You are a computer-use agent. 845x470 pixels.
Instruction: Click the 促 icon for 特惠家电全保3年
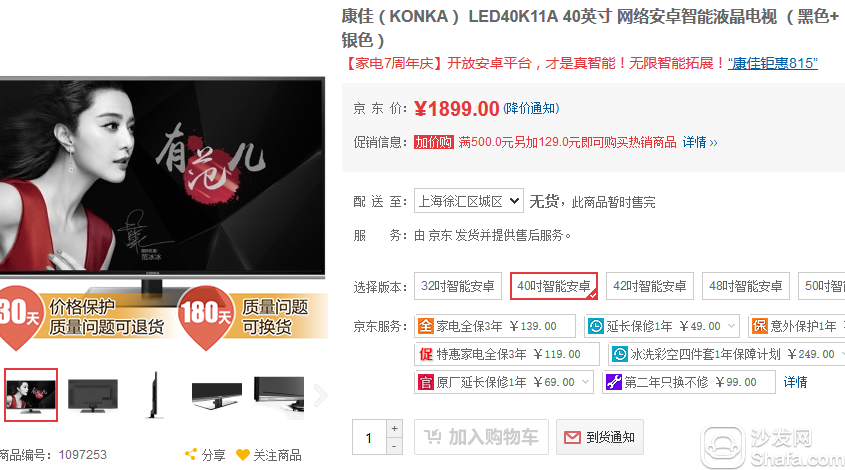tap(425, 354)
